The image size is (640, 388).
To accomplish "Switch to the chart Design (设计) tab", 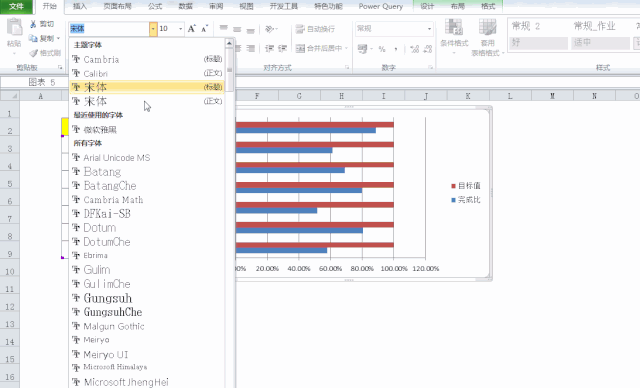I will pos(427,6).
